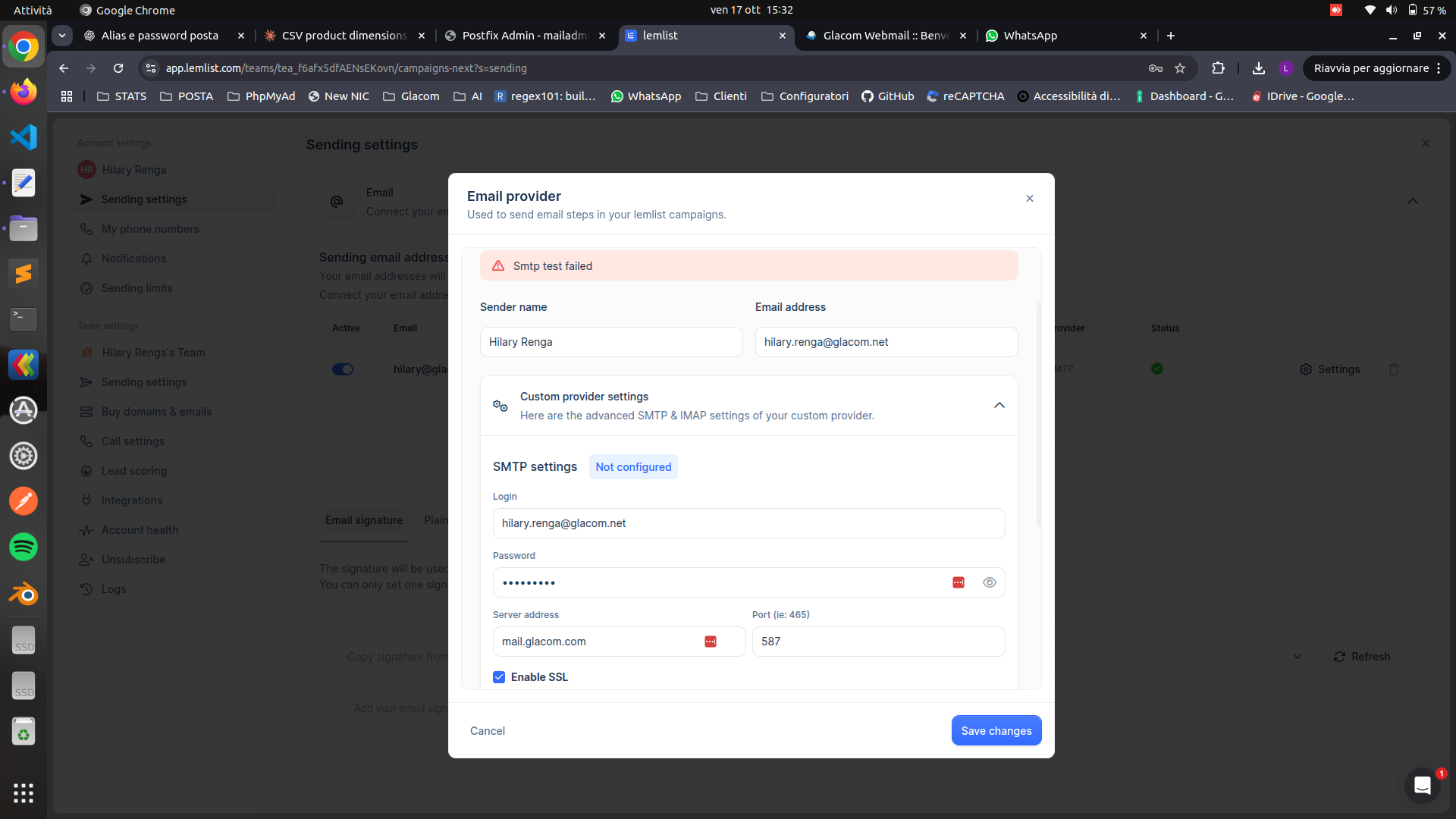The height and width of the screenshot is (819, 1456).
Task: Toggle the active email switch
Action: pyautogui.click(x=343, y=369)
